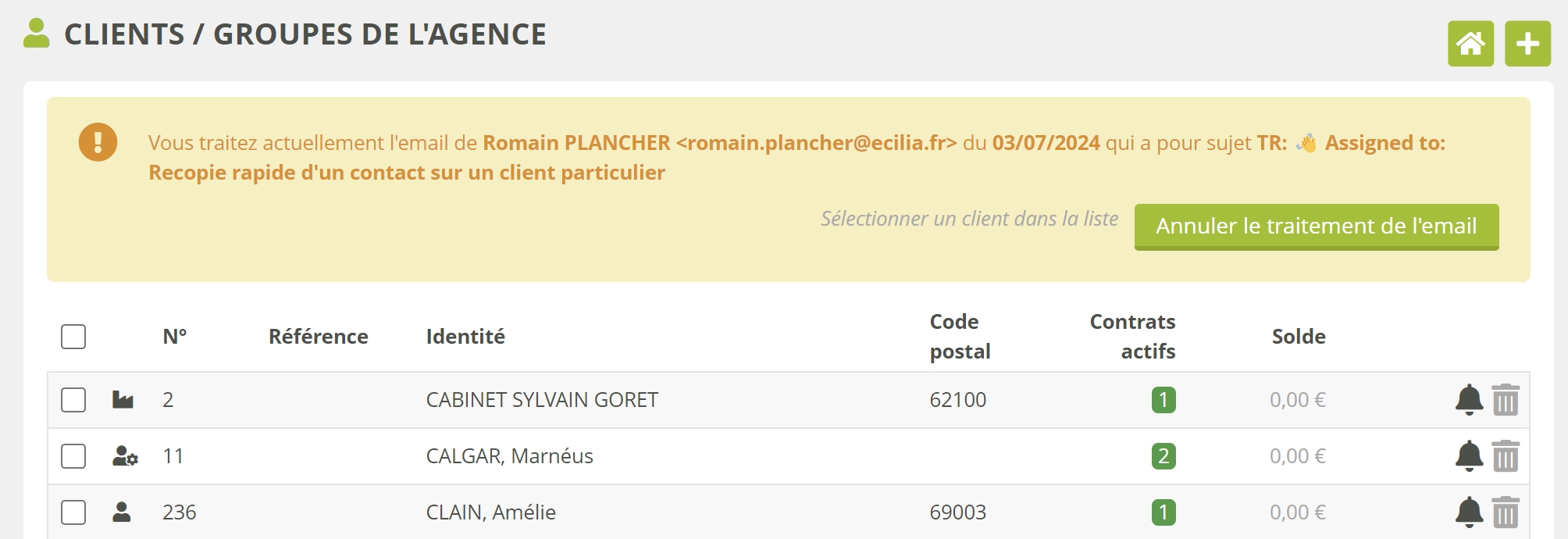The width and height of the screenshot is (1568, 539).
Task: Click bell icon for CALGAR, Marnéus
Action: click(x=1469, y=456)
